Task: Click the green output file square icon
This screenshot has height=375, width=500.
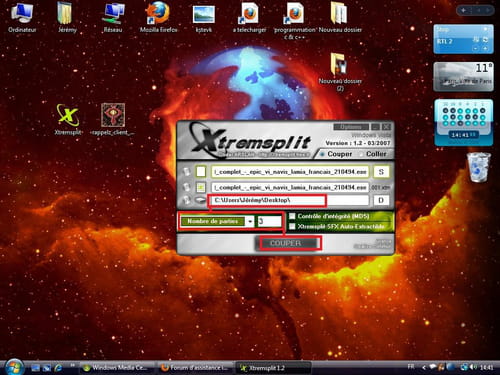Action: pos(201,187)
